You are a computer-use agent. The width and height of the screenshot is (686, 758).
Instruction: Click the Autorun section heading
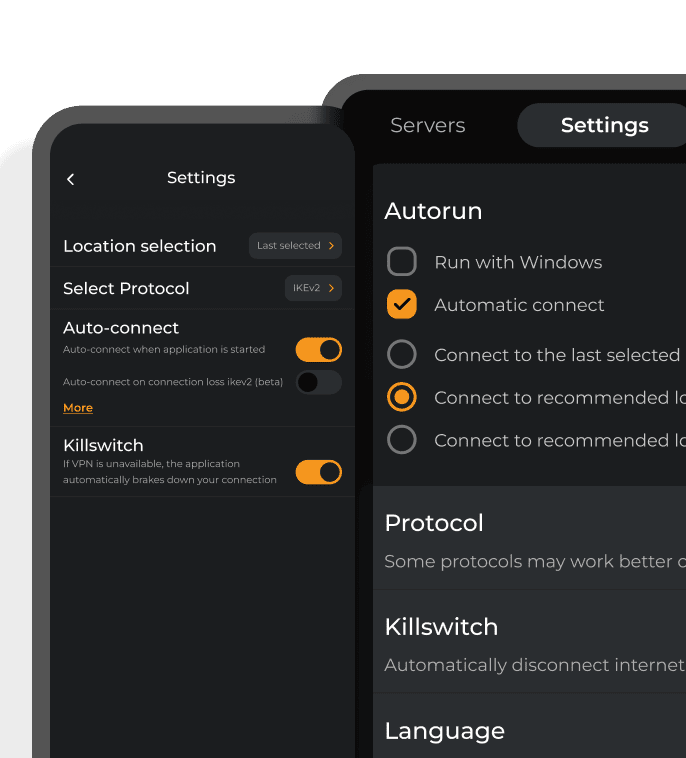433,211
